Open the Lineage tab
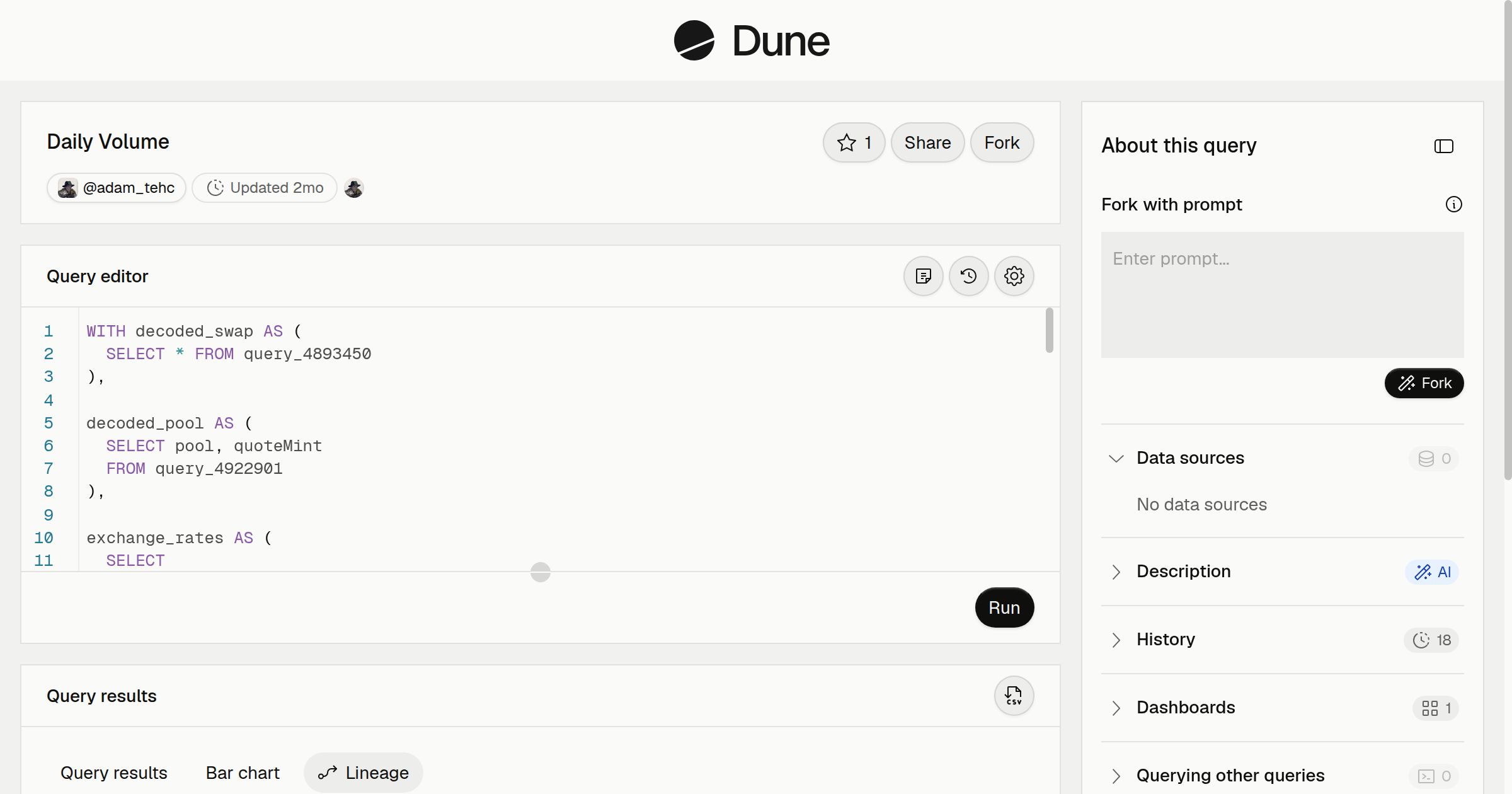This screenshot has height=794, width=1512. pos(364,773)
